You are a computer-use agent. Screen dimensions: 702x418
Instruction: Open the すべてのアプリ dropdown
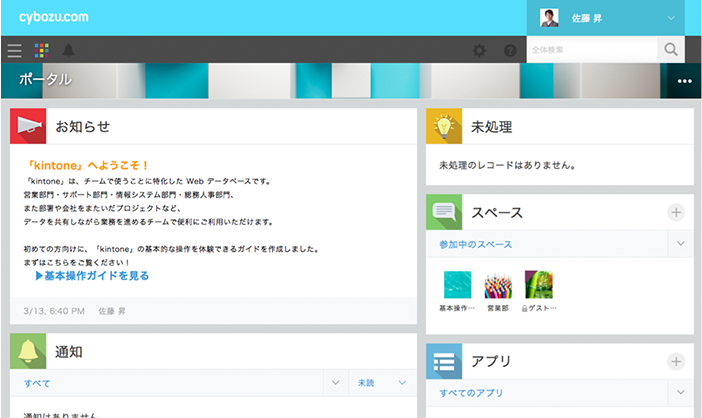click(x=681, y=394)
